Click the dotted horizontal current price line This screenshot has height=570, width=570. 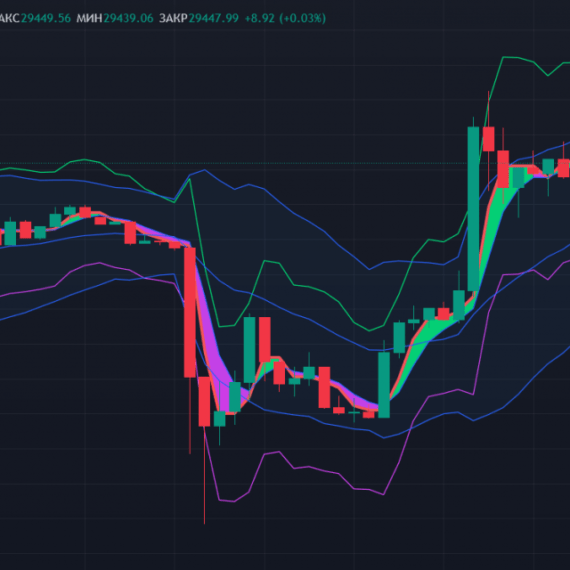click(x=285, y=163)
